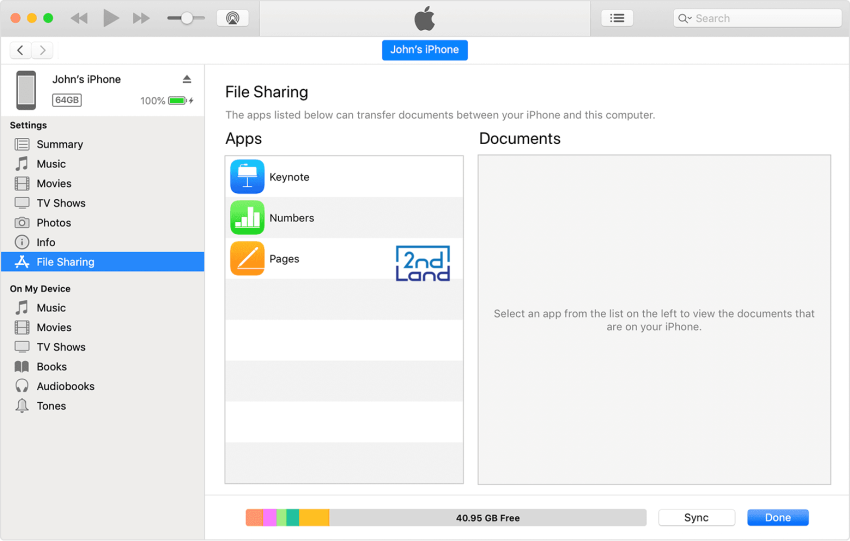The width and height of the screenshot is (850, 541).
Task: Select the John's iPhone device button
Action: pos(424,50)
